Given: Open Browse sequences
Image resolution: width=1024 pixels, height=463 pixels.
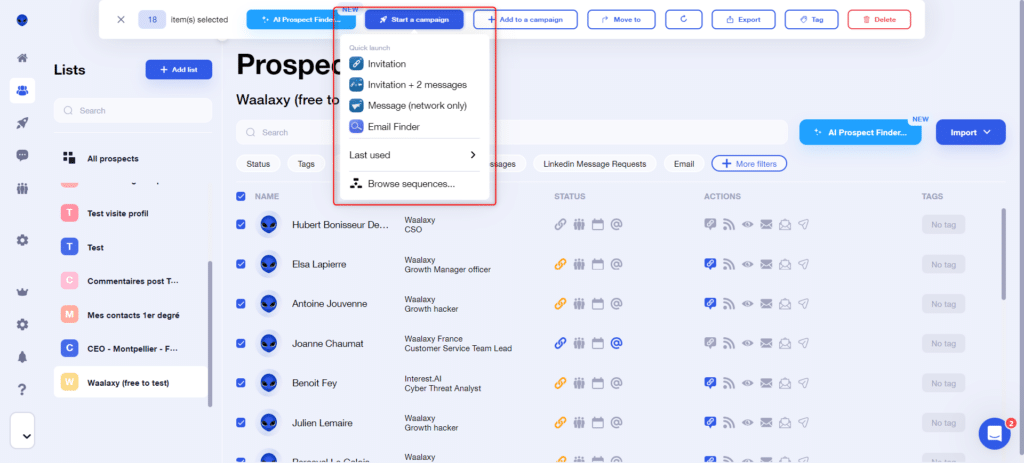Looking at the screenshot, I should coord(414,184).
